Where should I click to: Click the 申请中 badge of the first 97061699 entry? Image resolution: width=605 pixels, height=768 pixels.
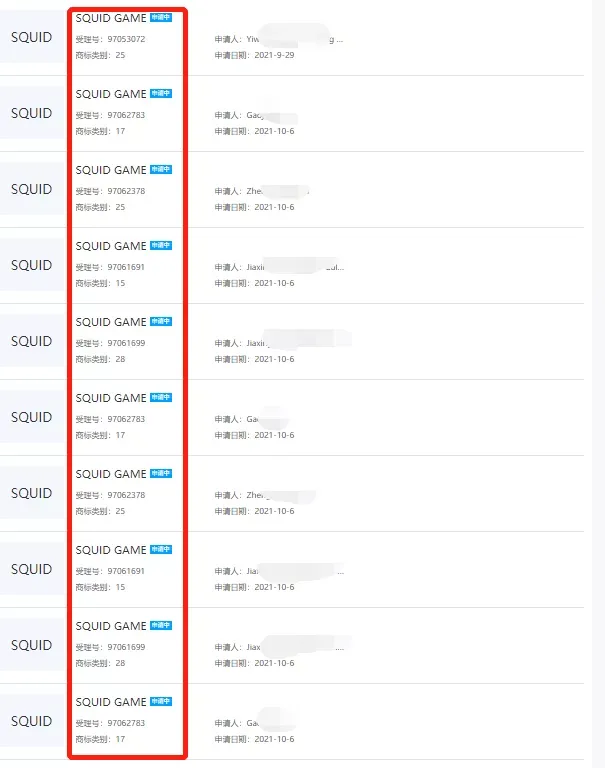(x=161, y=321)
